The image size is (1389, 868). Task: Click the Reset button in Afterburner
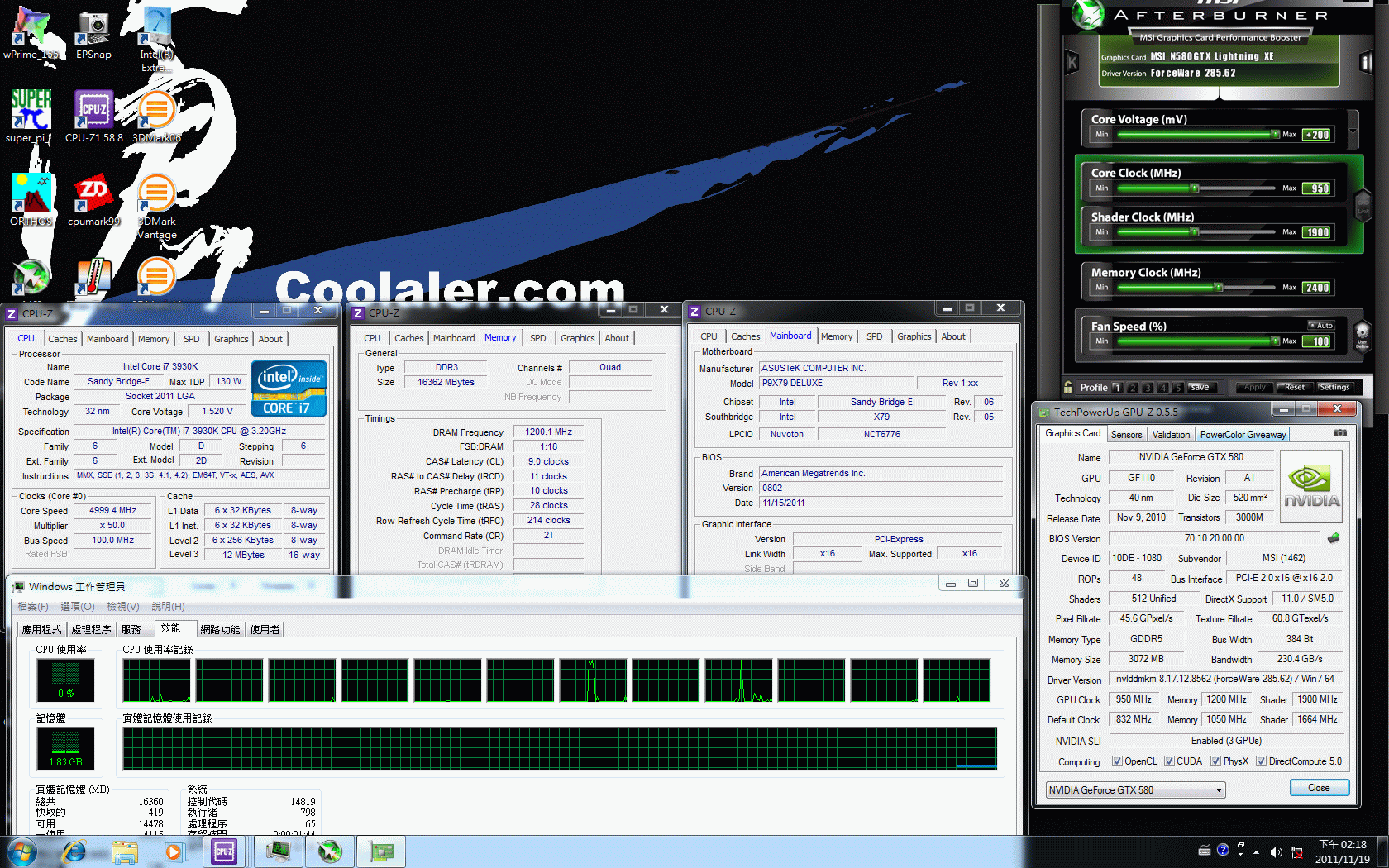pos(1295,387)
